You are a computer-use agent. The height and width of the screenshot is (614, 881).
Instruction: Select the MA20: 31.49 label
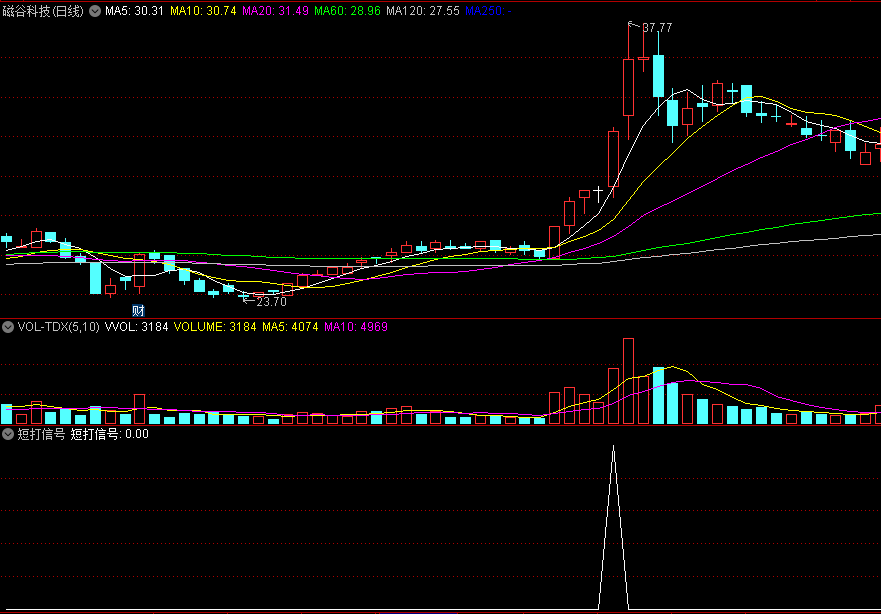click(x=275, y=11)
